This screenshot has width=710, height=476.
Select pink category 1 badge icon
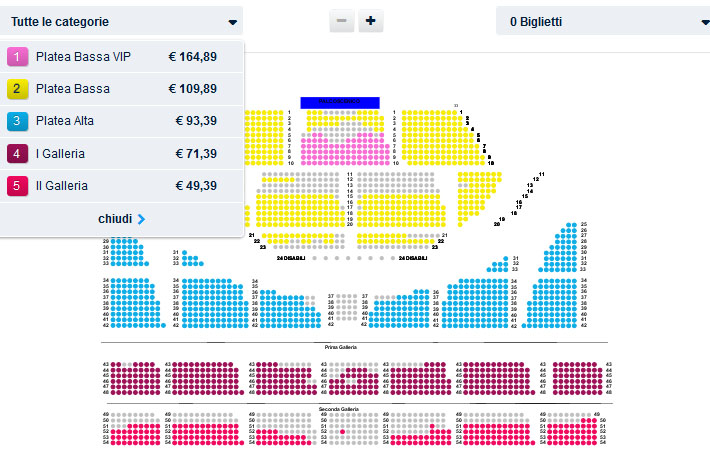tap(17, 57)
